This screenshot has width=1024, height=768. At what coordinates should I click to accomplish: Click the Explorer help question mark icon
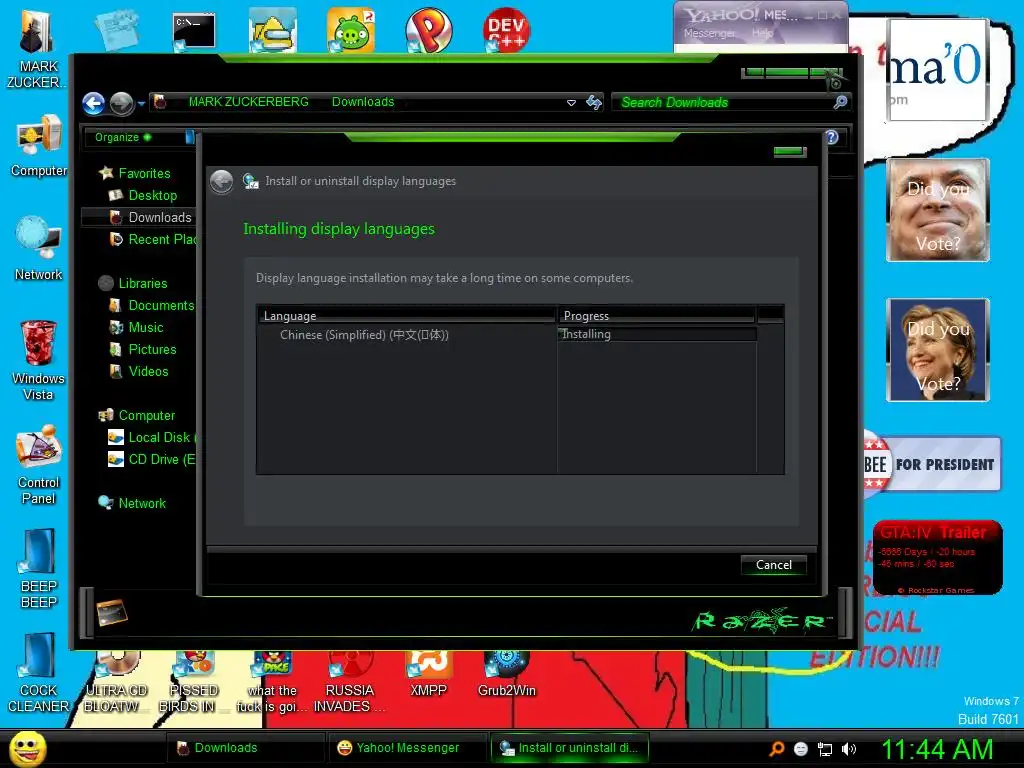pyautogui.click(x=832, y=137)
